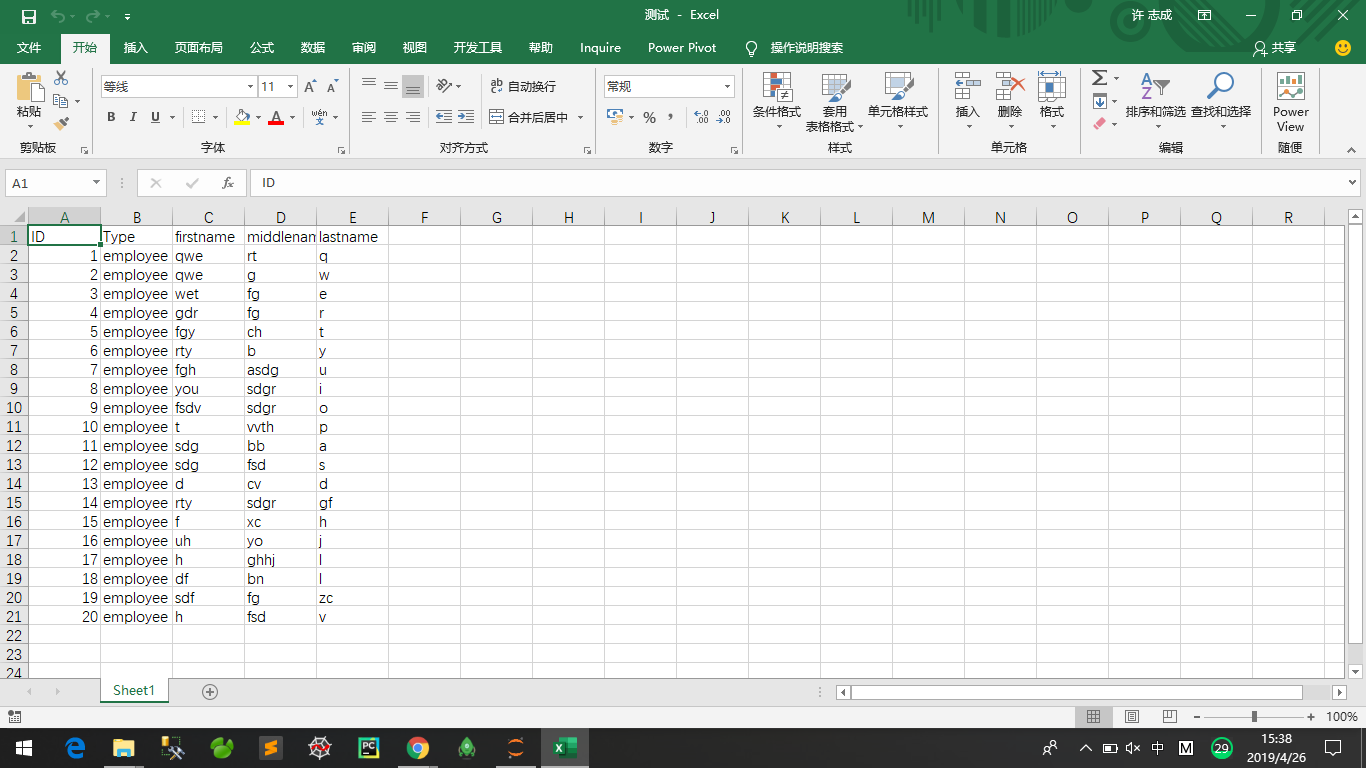Open the Power Pivot tab
Viewport: 1366px width, 768px height.
(681, 47)
